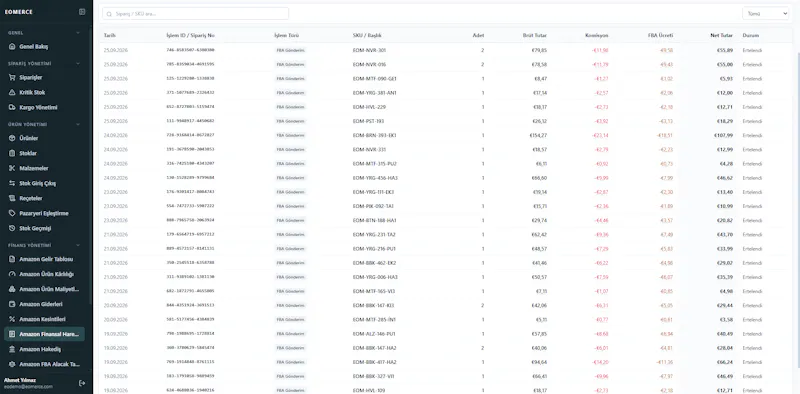This screenshot has height=394, width=800.
Task: Open the Reçeteler icon
Action: coord(12,198)
